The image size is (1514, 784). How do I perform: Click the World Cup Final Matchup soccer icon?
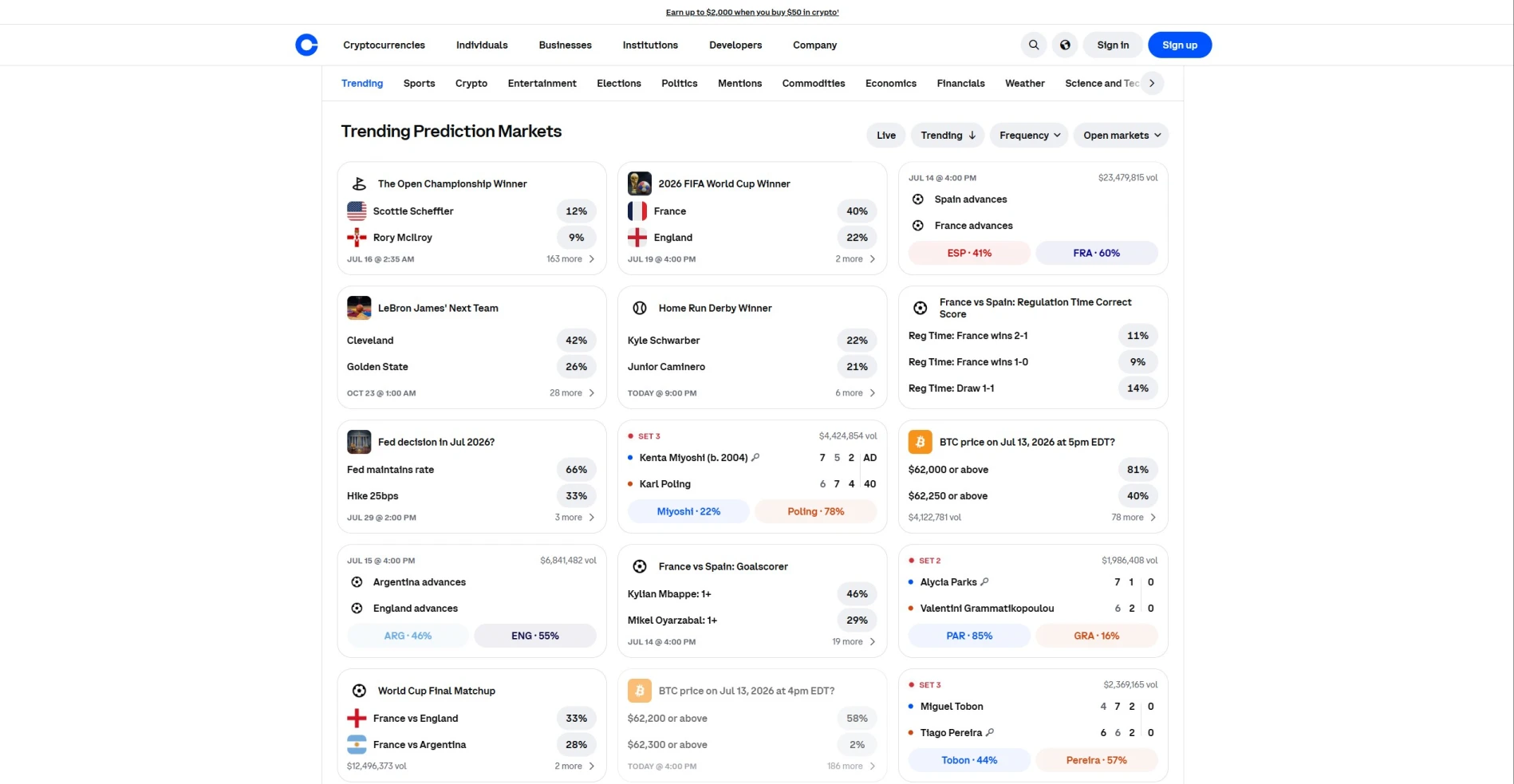coord(359,691)
